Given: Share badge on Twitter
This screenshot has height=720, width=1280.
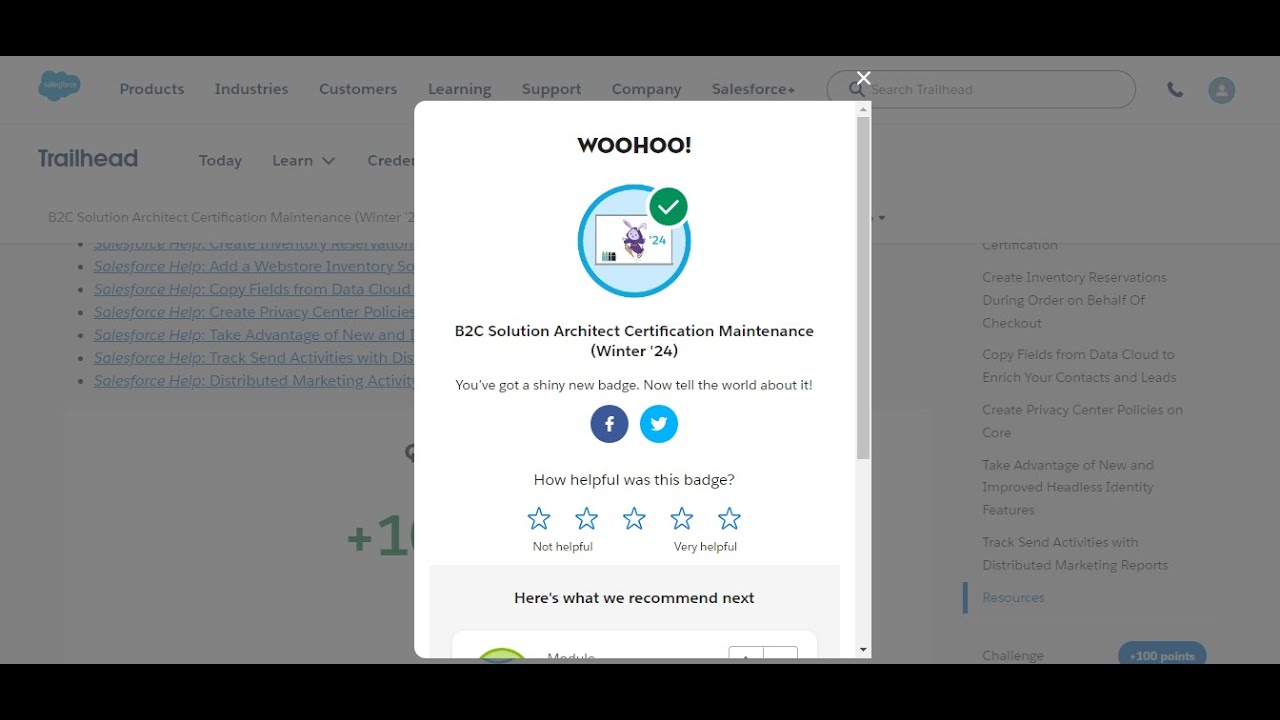Looking at the screenshot, I should [659, 424].
